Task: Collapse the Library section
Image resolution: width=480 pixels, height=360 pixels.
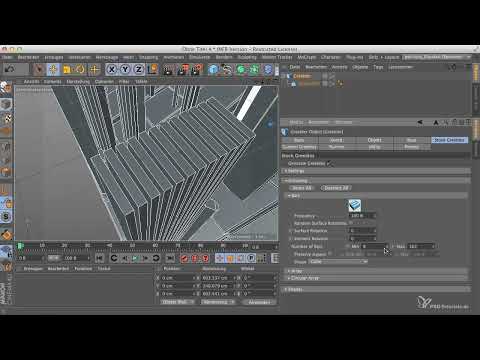Action: pyautogui.click(x=376, y=181)
